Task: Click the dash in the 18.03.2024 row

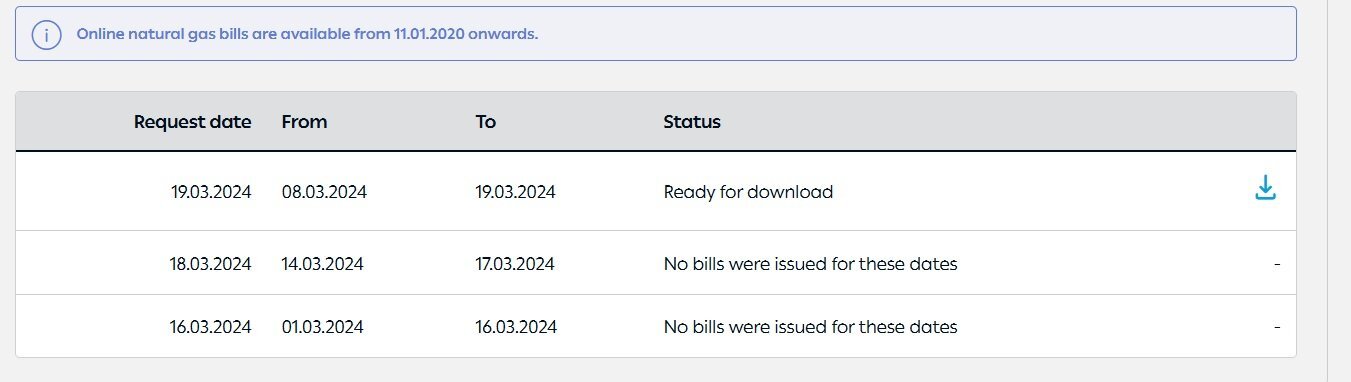Action: (x=1278, y=264)
